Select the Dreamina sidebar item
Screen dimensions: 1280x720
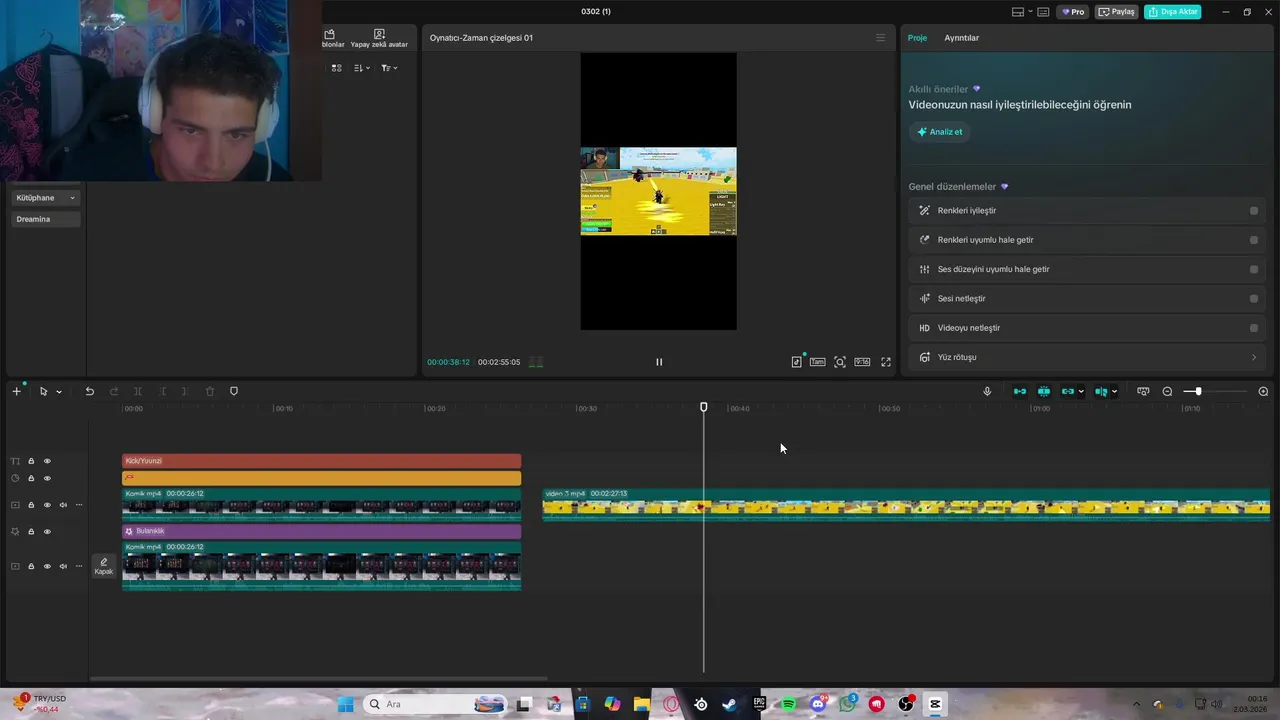pyautogui.click(x=46, y=219)
